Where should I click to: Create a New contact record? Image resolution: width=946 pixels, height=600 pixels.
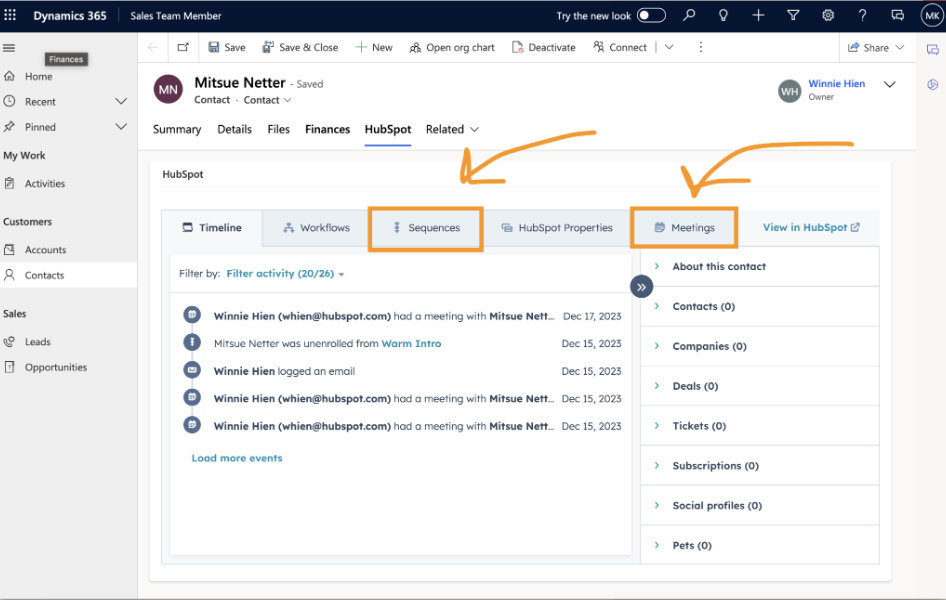coord(374,47)
